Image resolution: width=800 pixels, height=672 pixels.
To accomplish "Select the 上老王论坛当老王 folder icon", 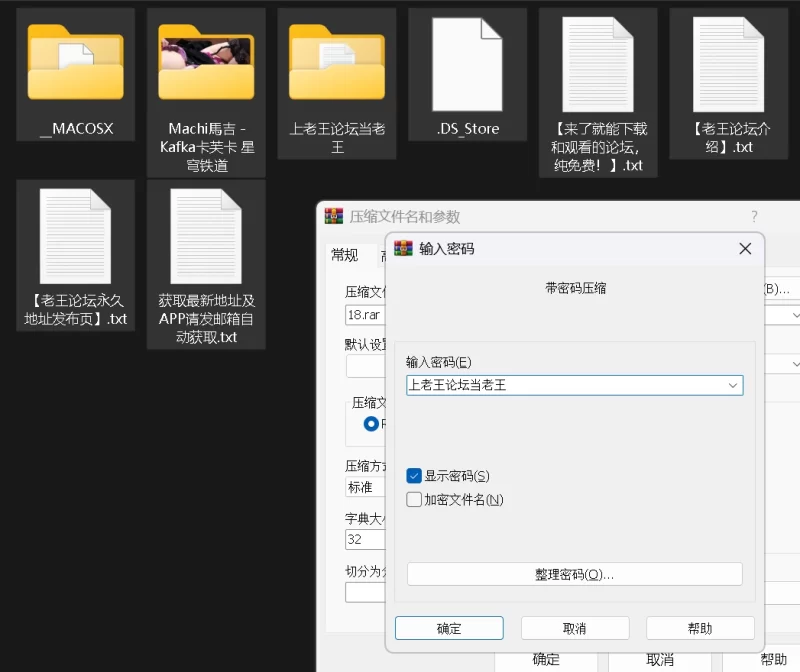I will click(x=337, y=64).
